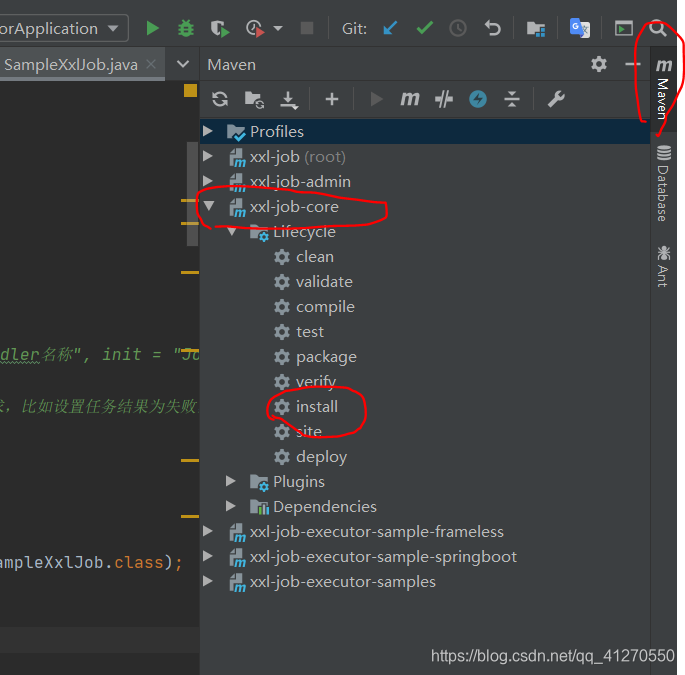This screenshot has height=675, width=685.
Task: Open Project Structure folder icon
Action: coord(536,29)
